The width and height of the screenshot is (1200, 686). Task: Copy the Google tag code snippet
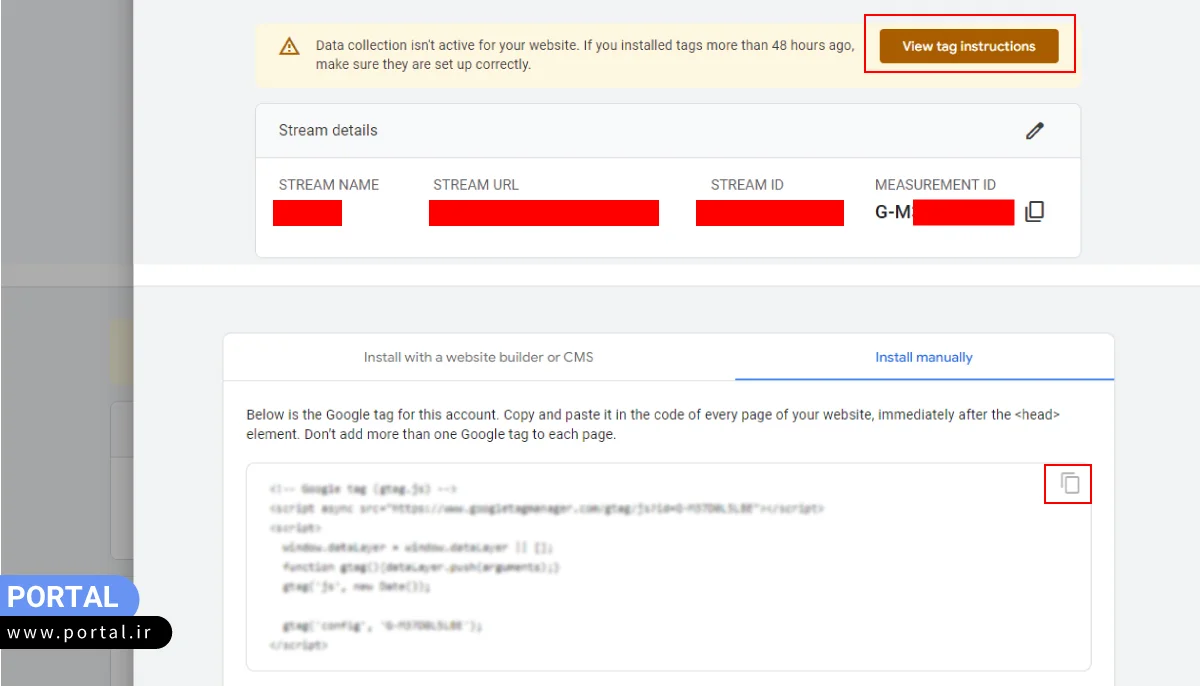tap(1069, 484)
